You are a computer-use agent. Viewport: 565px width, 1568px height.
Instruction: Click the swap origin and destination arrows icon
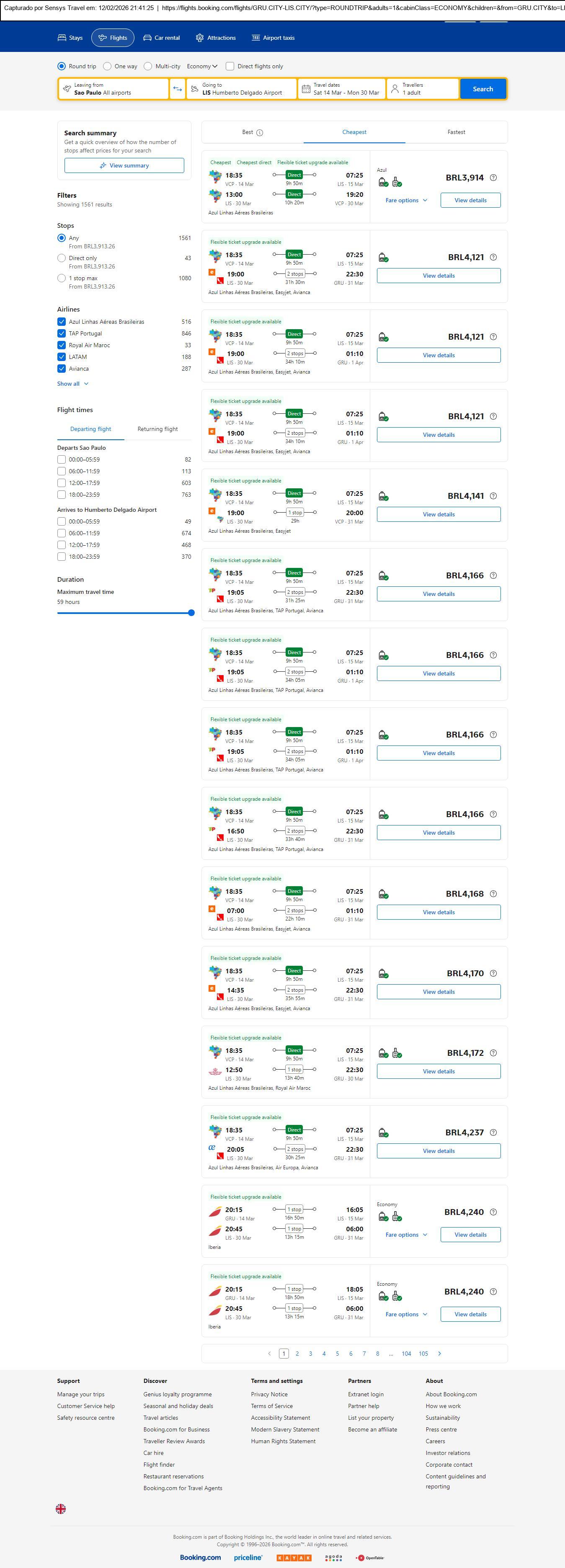177,89
